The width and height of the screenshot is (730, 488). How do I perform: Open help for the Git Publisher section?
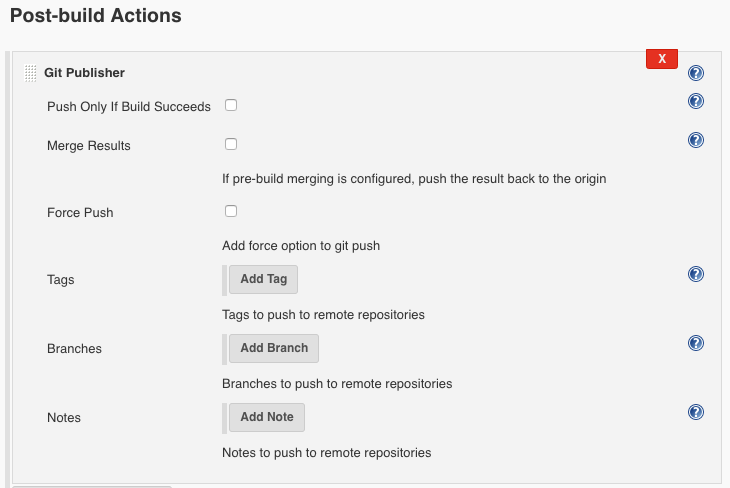pyautogui.click(x=696, y=73)
